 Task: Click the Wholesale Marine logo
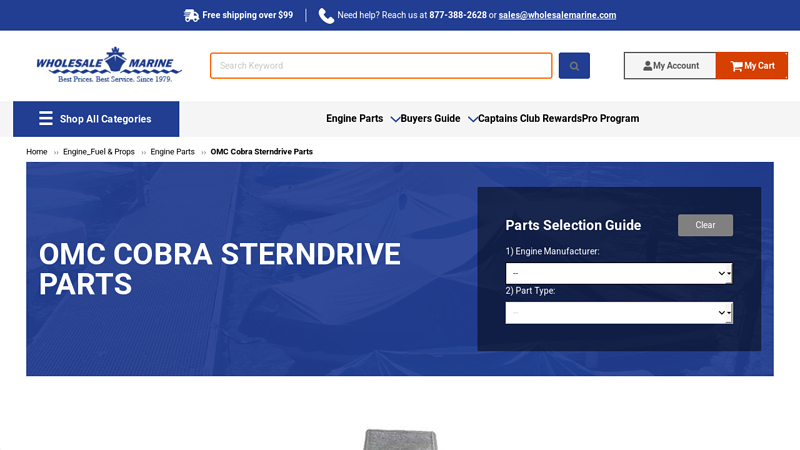point(109,65)
